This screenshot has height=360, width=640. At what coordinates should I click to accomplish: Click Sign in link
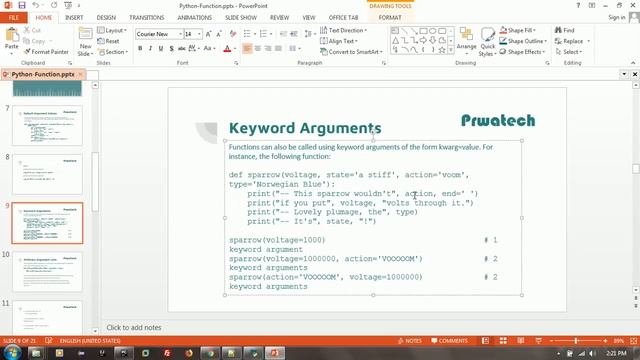coord(616,17)
